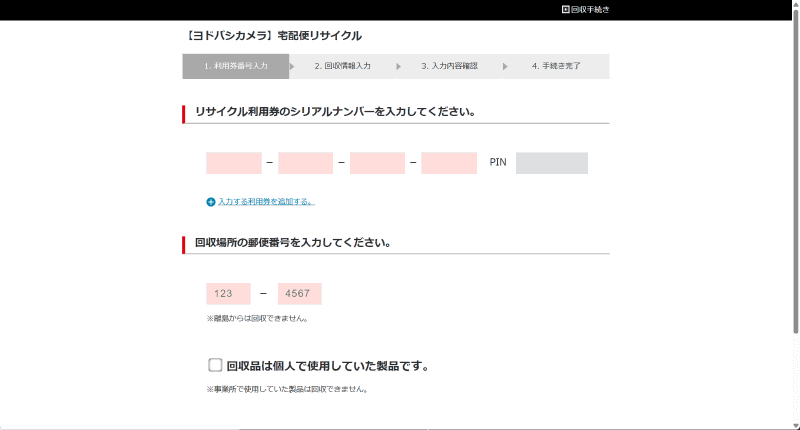The image size is (800, 430).
Task: Click the plus icon beside 入力する利用券を追加する
Action: pos(211,202)
